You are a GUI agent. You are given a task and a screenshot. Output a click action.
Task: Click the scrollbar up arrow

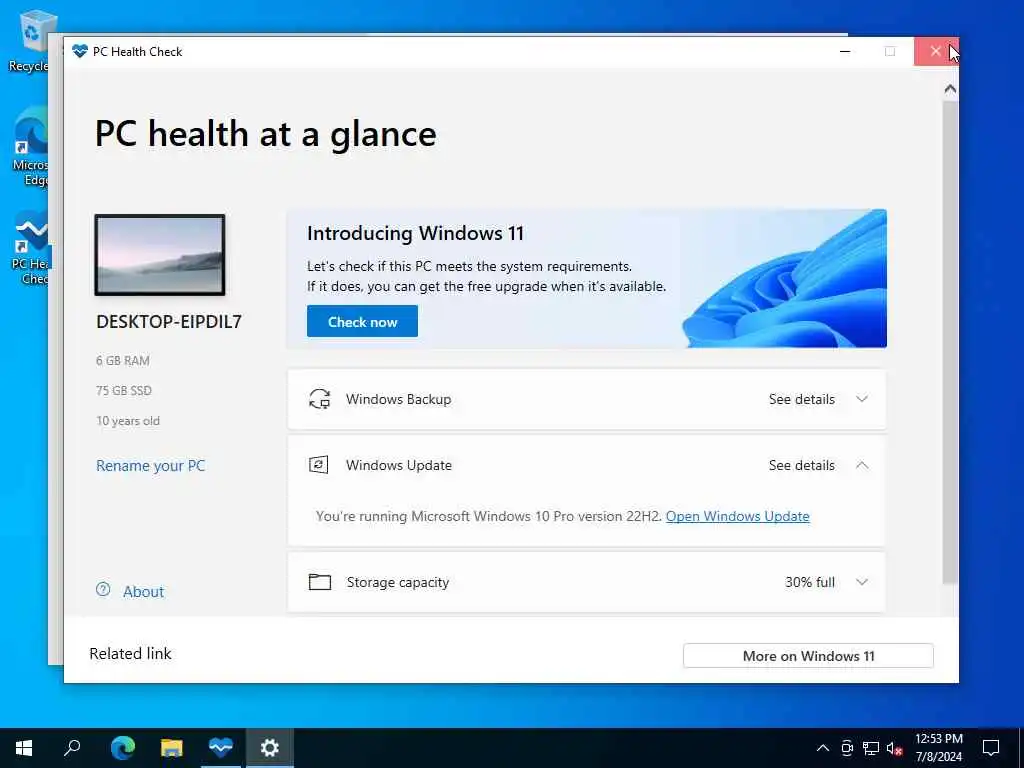pos(950,89)
